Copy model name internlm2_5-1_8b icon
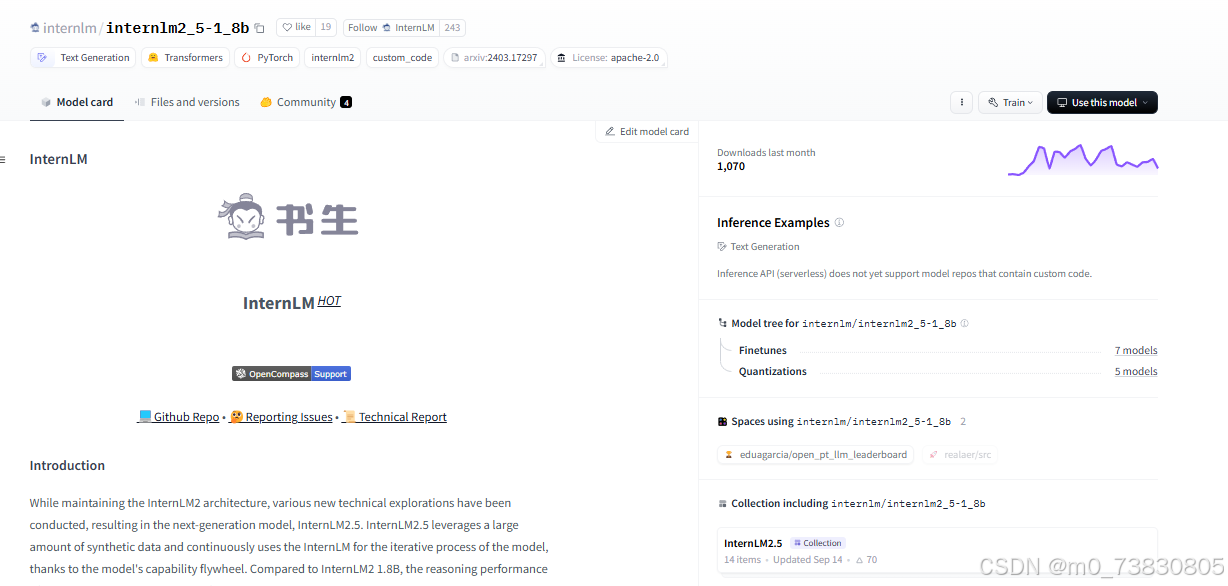1228x586 pixels. tap(260, 28)
